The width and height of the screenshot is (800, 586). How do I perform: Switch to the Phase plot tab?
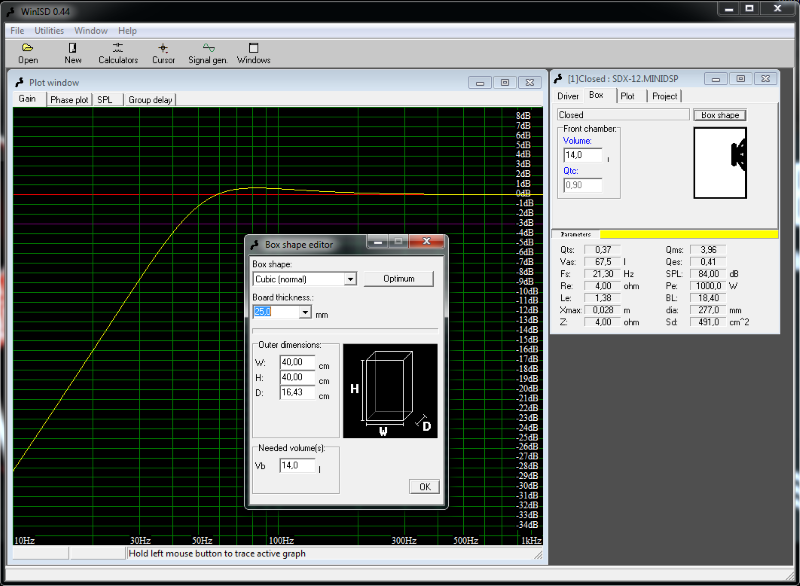tap(69, 100)
